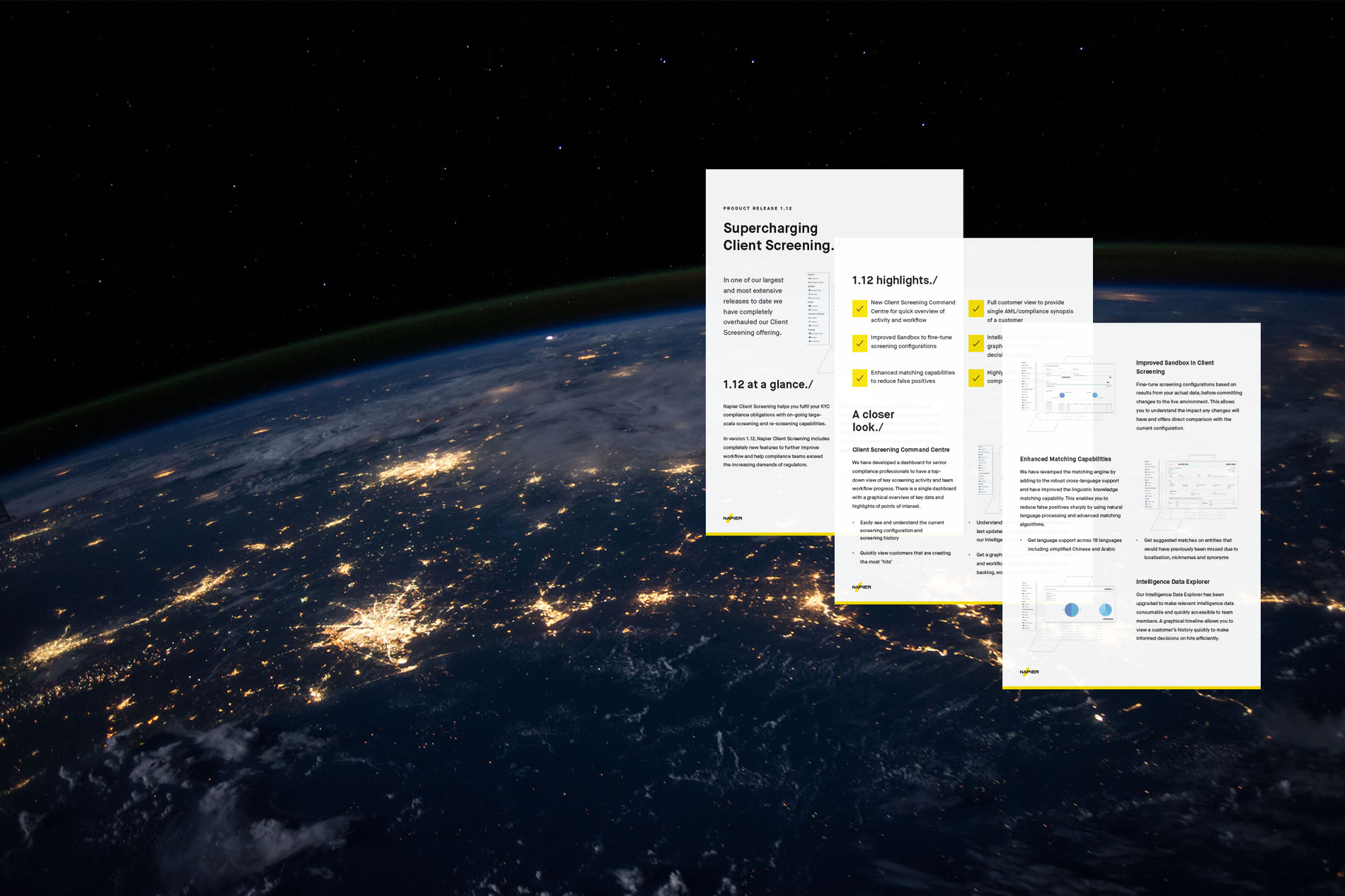Click the sidebar navigation icon in the dashboard mockup
The height and width of the screenshot is (896, 1345).
[809, 278]
